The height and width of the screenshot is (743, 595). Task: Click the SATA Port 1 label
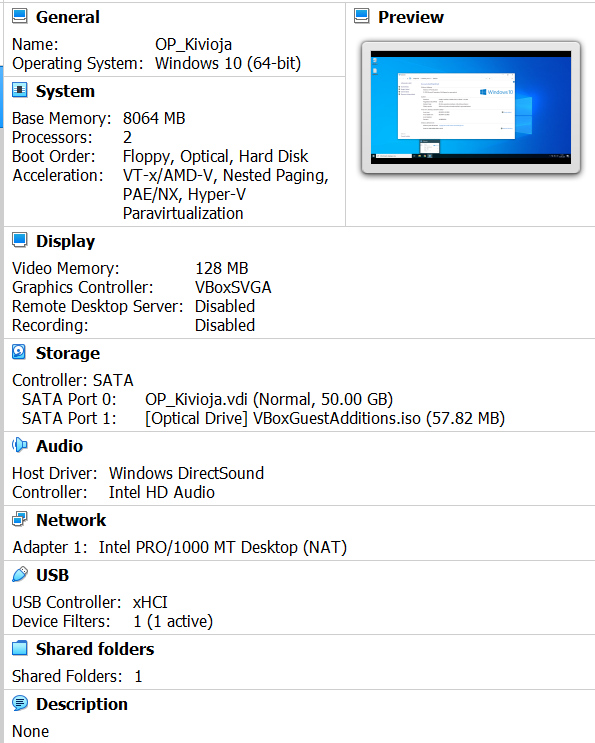[x=69, y=418]
